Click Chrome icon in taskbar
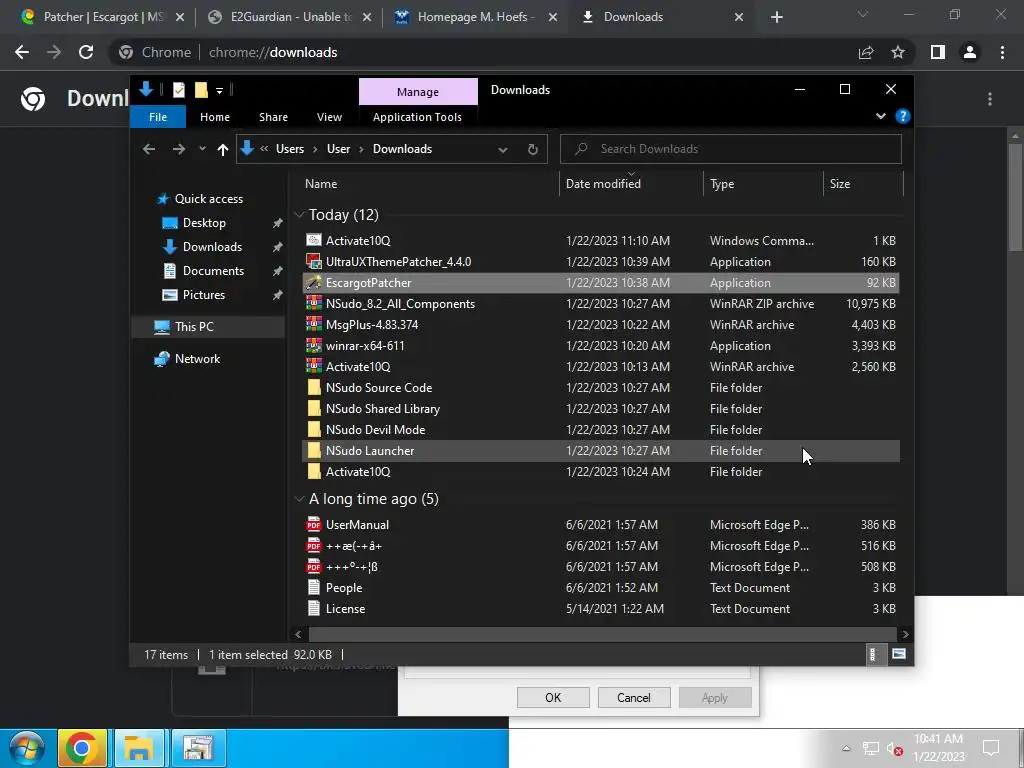 pos(82,748)
